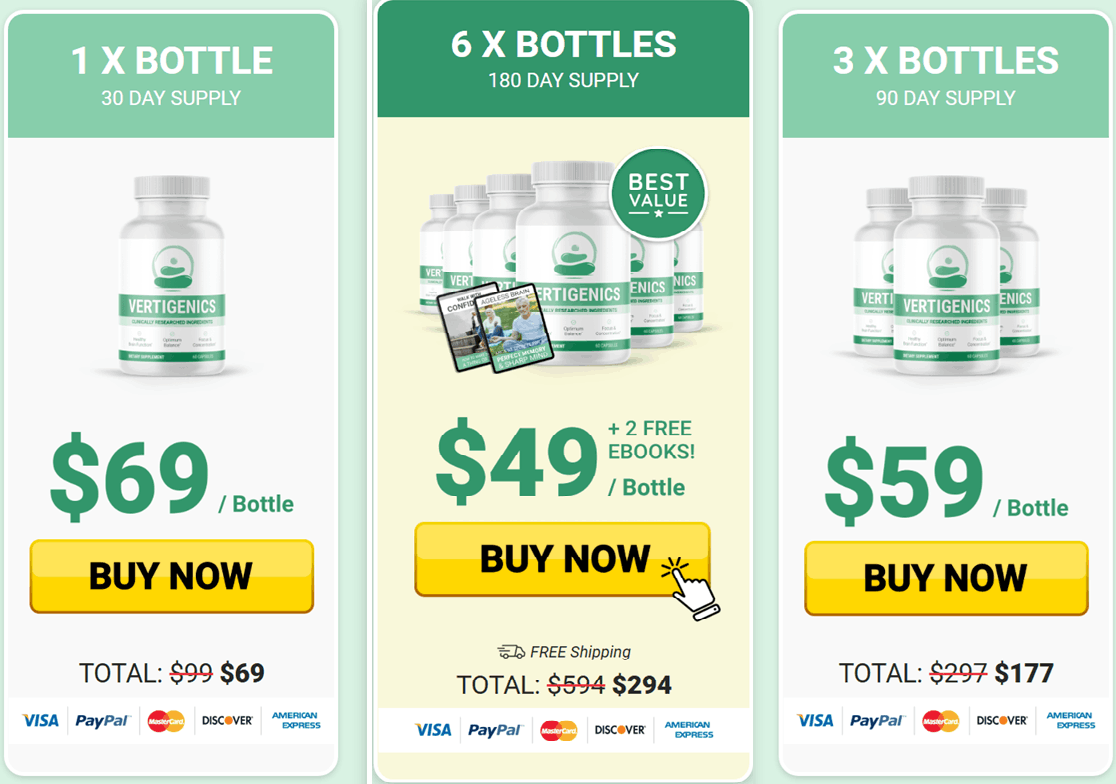Viewport: 1116px width, 784px height.
Task: Click the Discover logo under the 1 bottle offer
Action: tap(227, 721)
